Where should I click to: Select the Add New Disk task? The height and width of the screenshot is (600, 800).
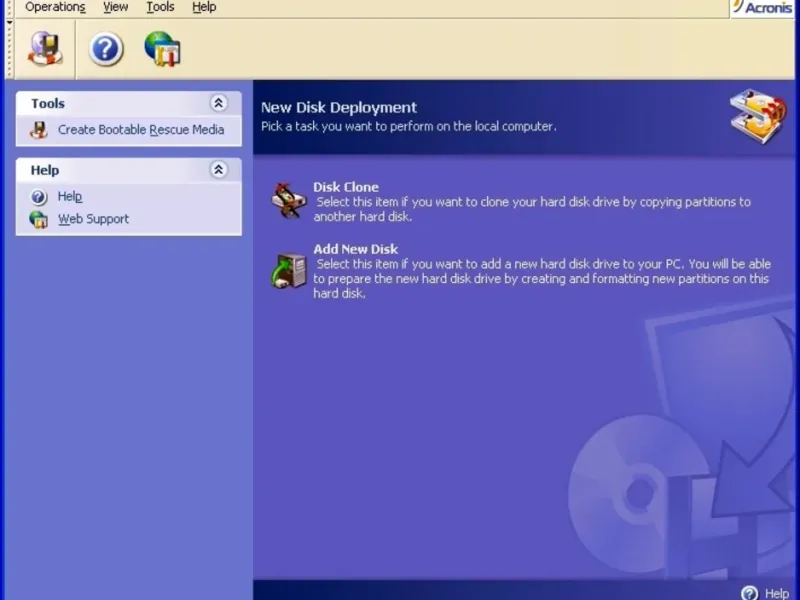356,249
